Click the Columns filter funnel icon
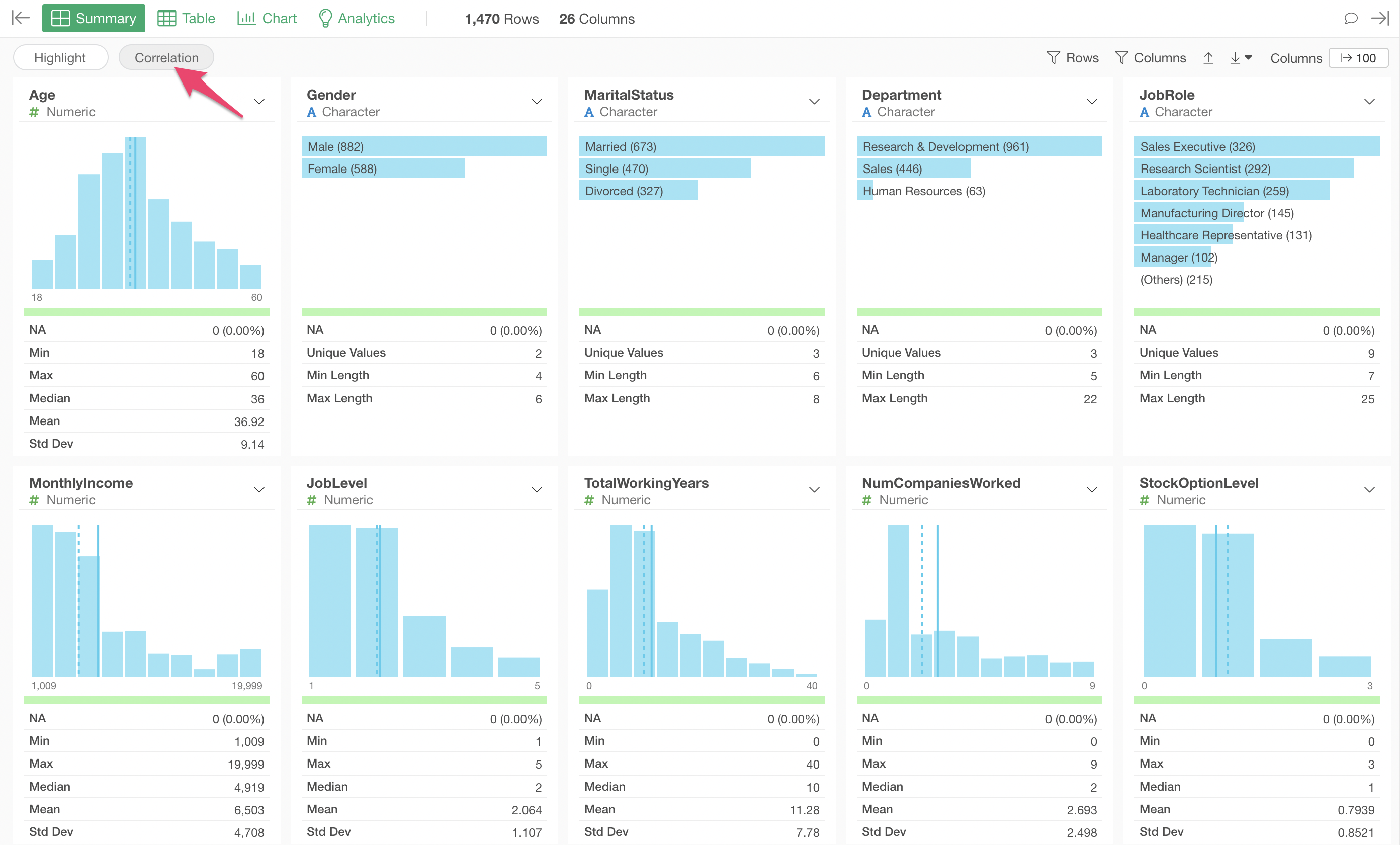Viewport: 1400px width, 845px height. point(1121,58)
